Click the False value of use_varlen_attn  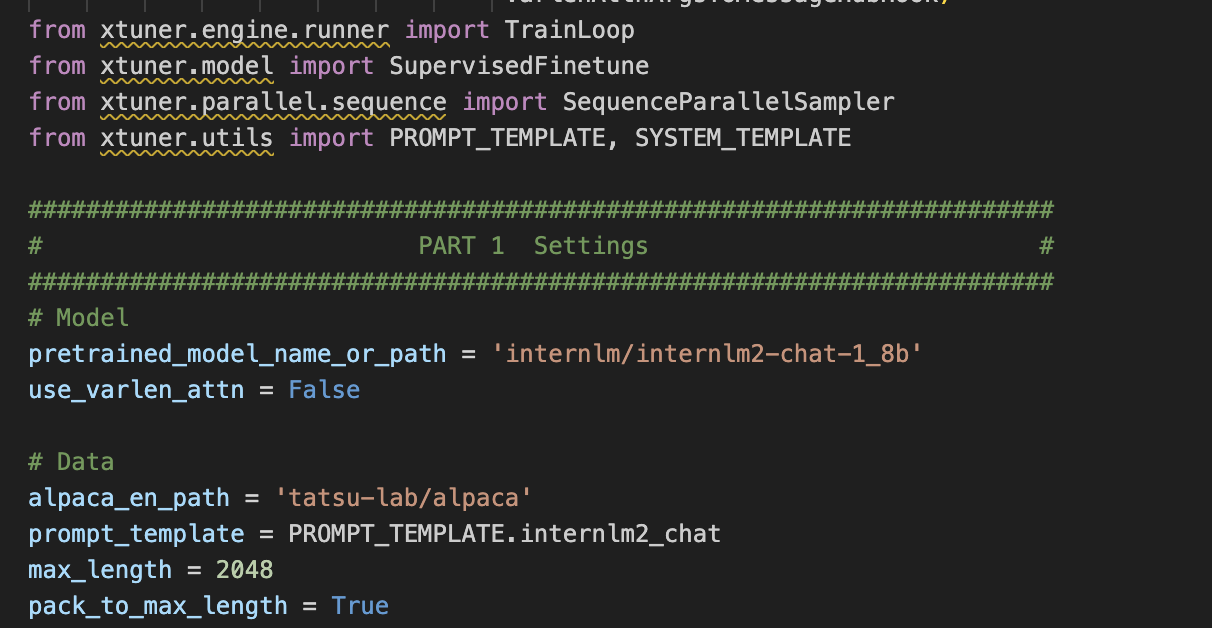click(324, 390)
